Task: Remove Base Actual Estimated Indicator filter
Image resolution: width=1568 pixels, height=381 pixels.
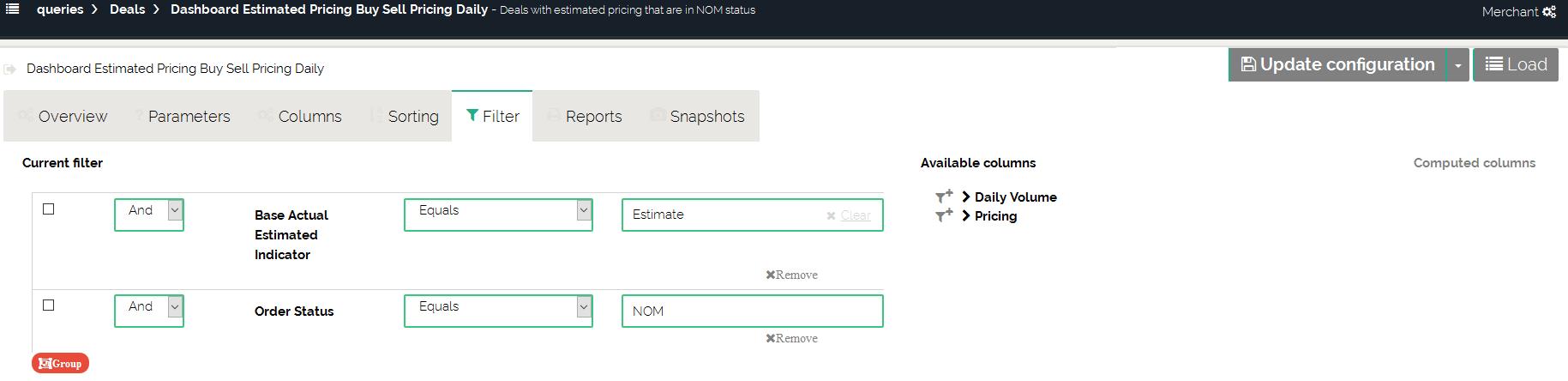Action: [x=791, y=275]
